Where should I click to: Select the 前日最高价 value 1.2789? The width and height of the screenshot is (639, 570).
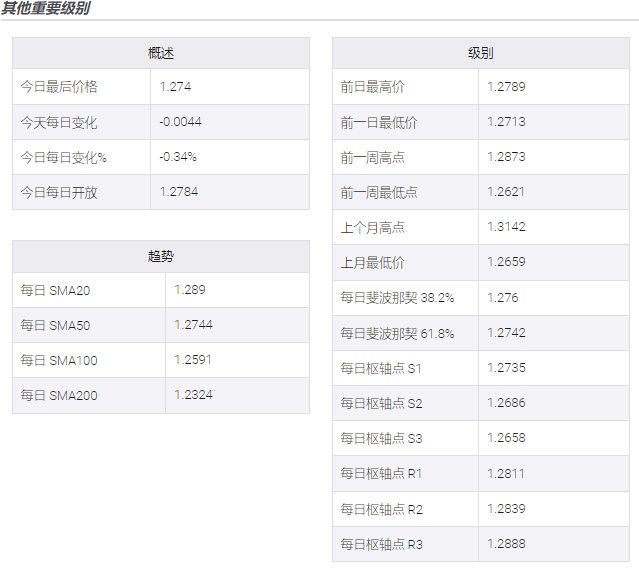click(x=506, y=87)
